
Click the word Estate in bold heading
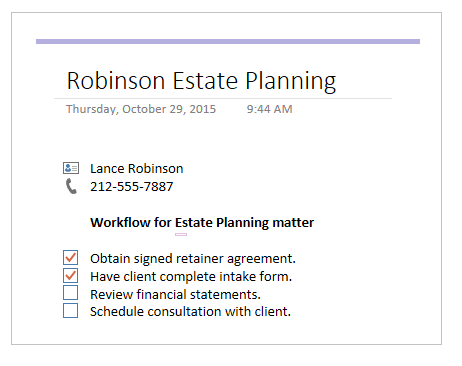(194, 223)
